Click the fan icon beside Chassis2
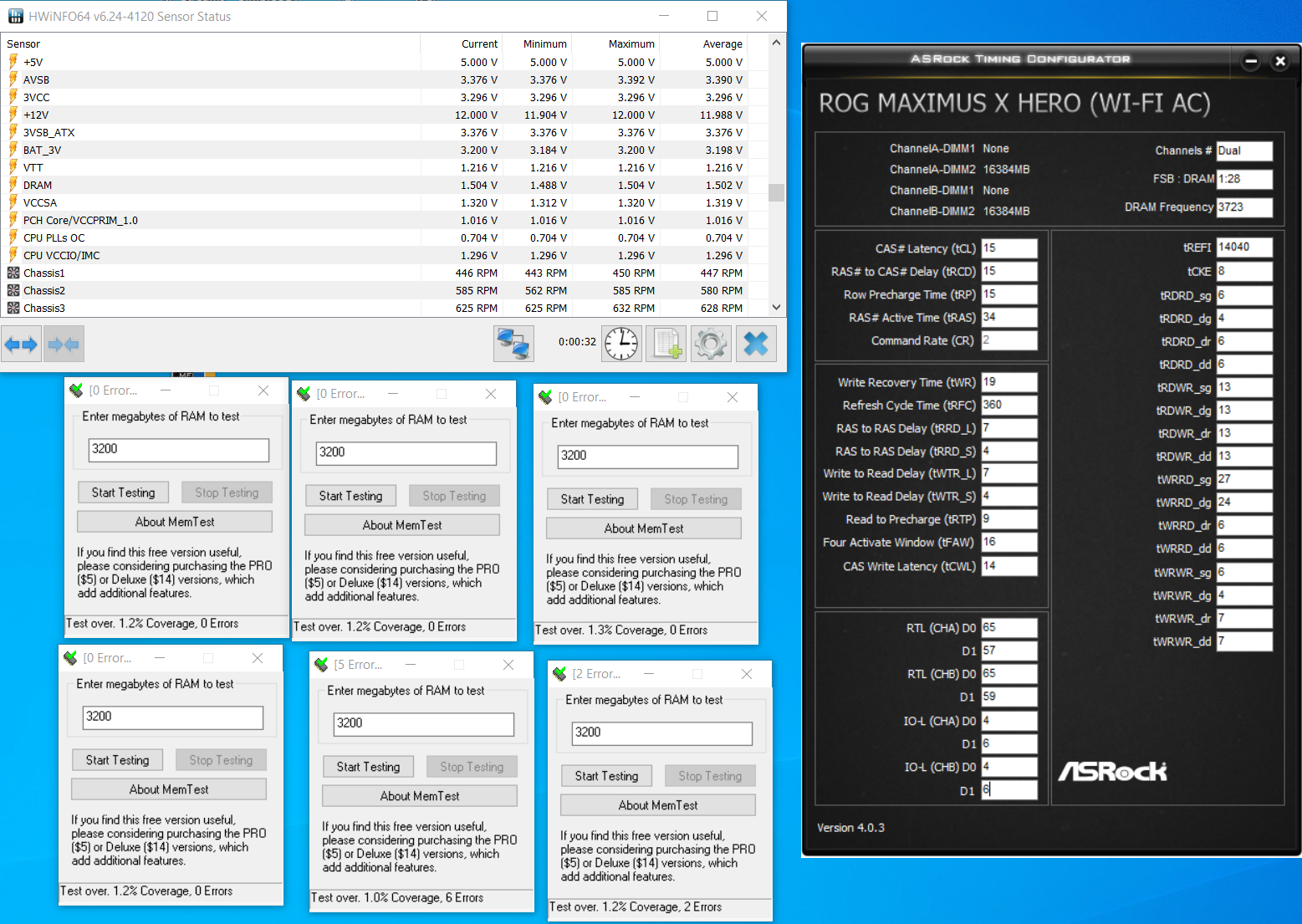Viewport: 1302px width, 924px height. point(13,290)
